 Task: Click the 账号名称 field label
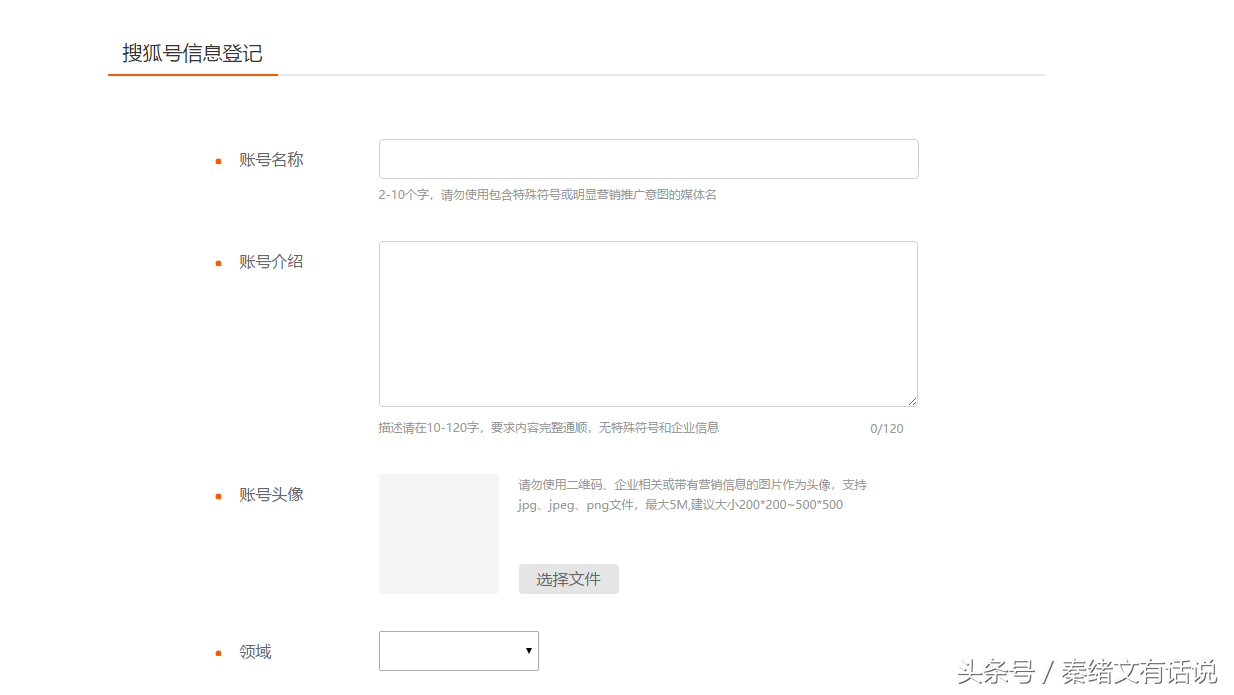(x=271, y=160)
